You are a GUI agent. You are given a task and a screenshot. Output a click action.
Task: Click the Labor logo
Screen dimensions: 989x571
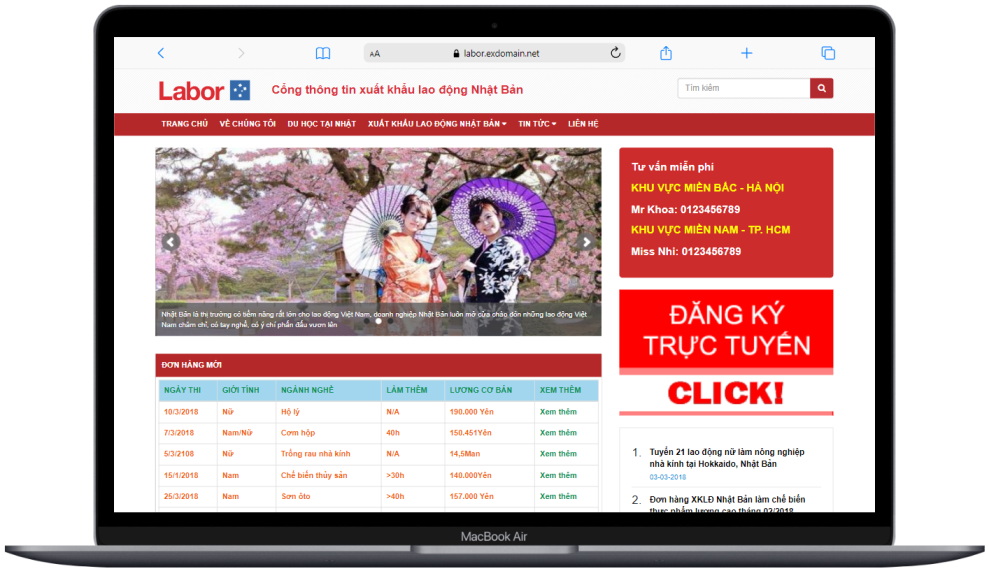[204, 91]
